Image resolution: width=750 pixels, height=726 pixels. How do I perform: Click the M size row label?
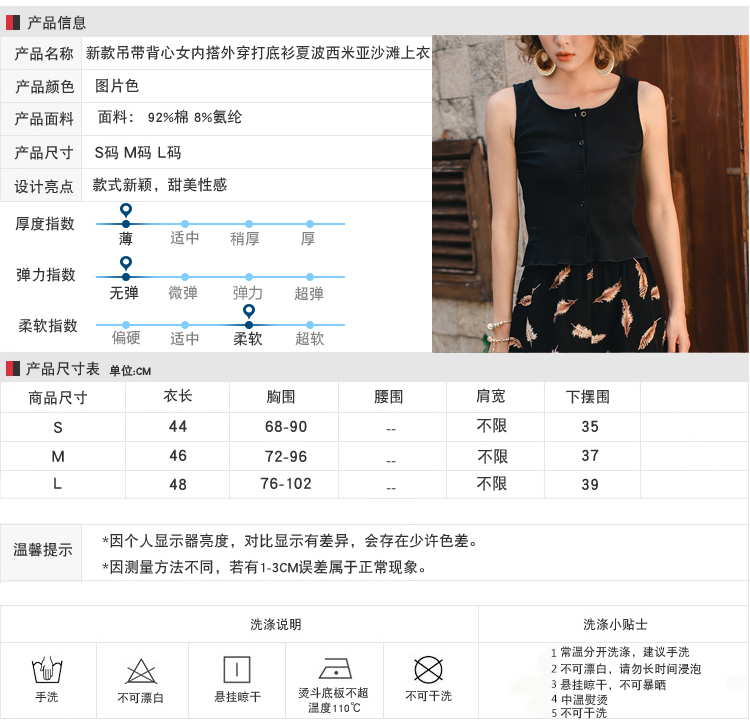[x=58, y=456]
